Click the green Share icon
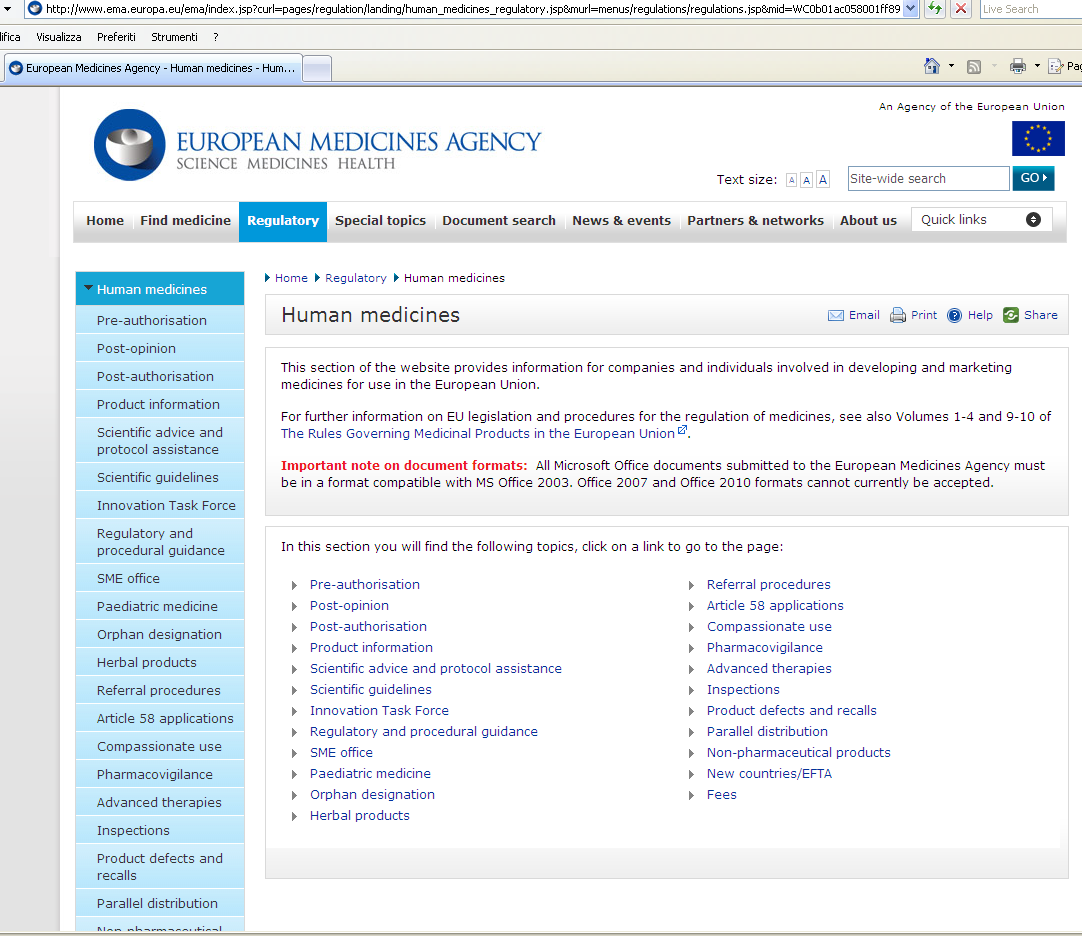Image resolution: width=1082 pixels, height=936 pixels. click(1011, 315)
